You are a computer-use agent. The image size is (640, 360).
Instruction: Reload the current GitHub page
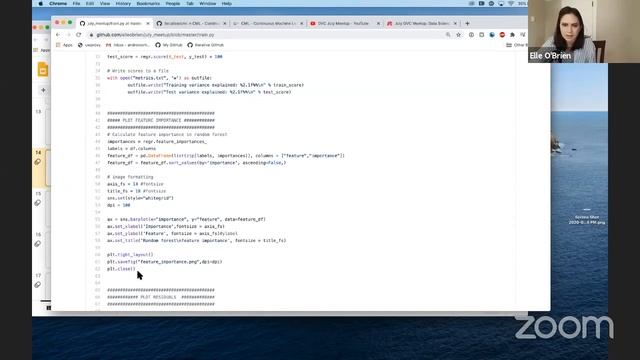click(x=79, y=35)
